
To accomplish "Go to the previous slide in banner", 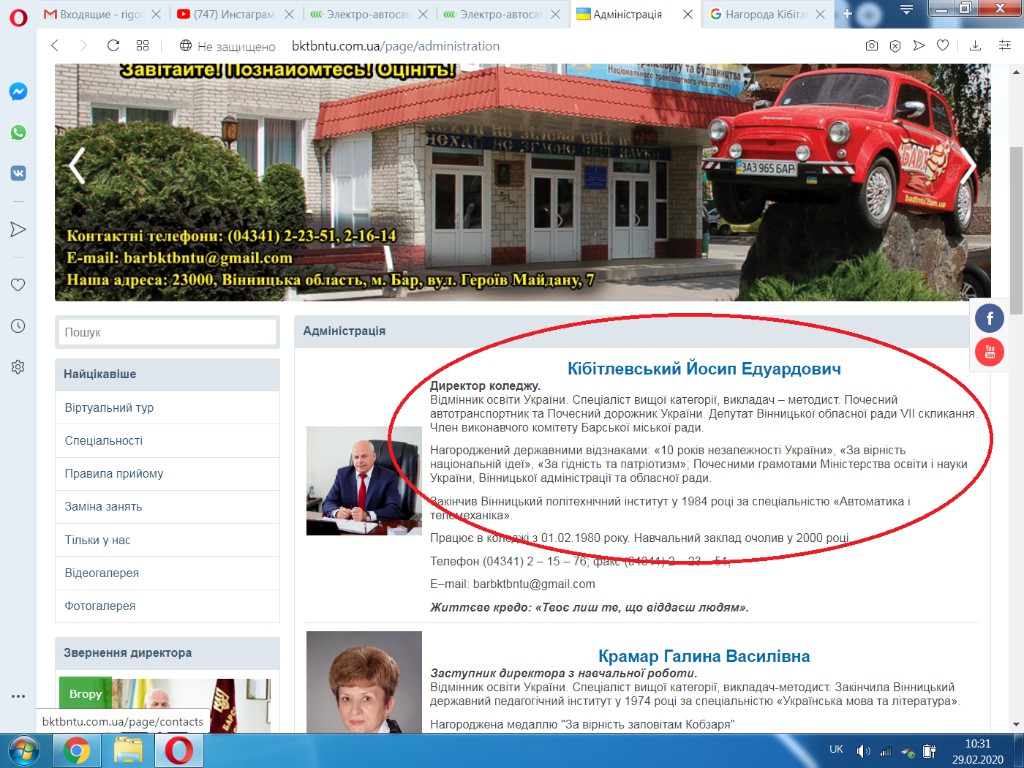I will click(x=77, y=167).
